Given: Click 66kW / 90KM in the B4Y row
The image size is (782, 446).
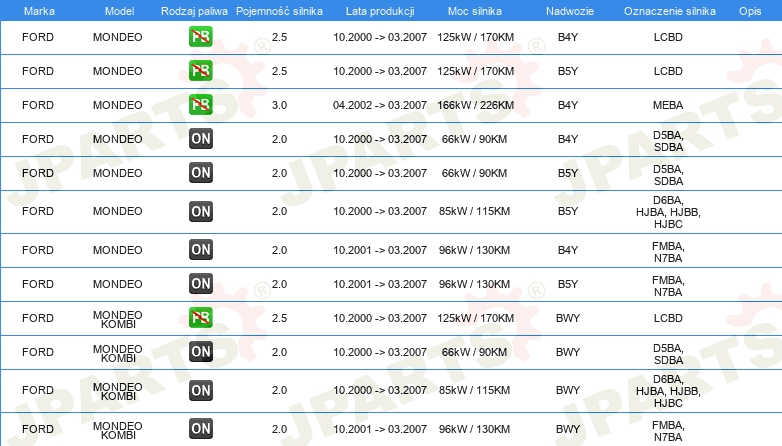Looking at the screenshot, I should [x=474, y=139].
